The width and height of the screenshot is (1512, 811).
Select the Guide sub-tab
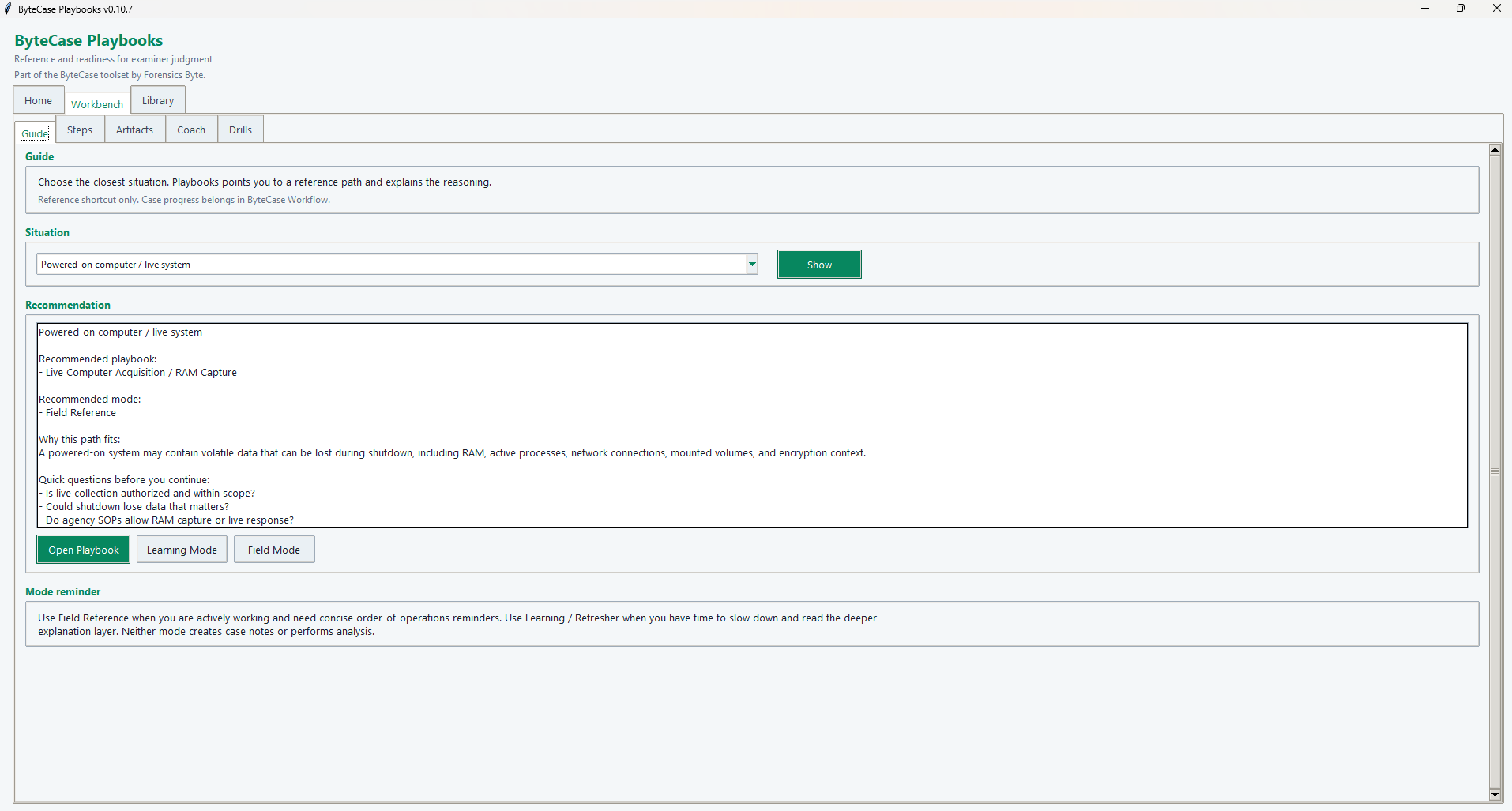click(x=35, y=133)
